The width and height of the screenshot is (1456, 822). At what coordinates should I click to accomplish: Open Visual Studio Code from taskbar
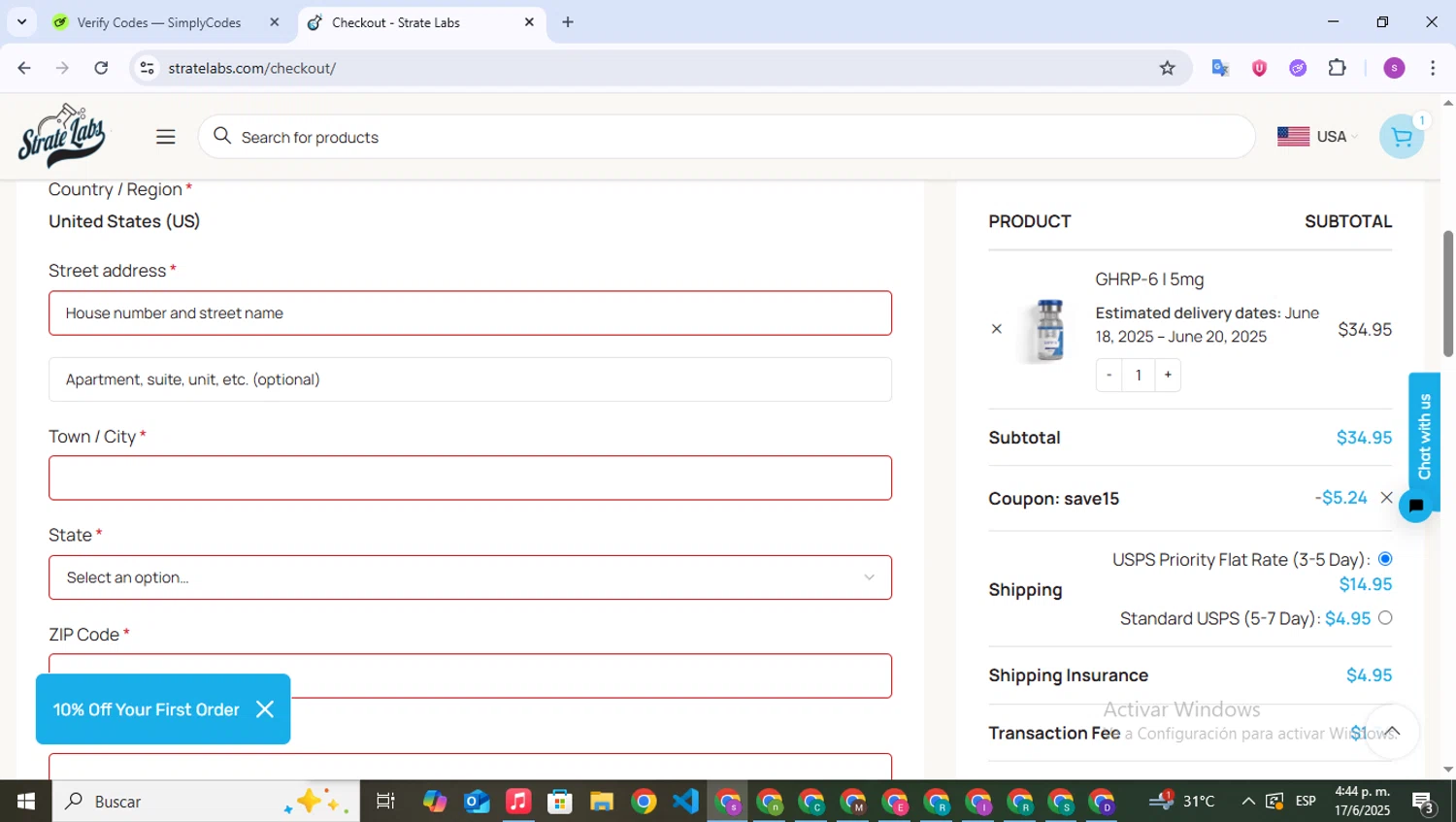685,802
